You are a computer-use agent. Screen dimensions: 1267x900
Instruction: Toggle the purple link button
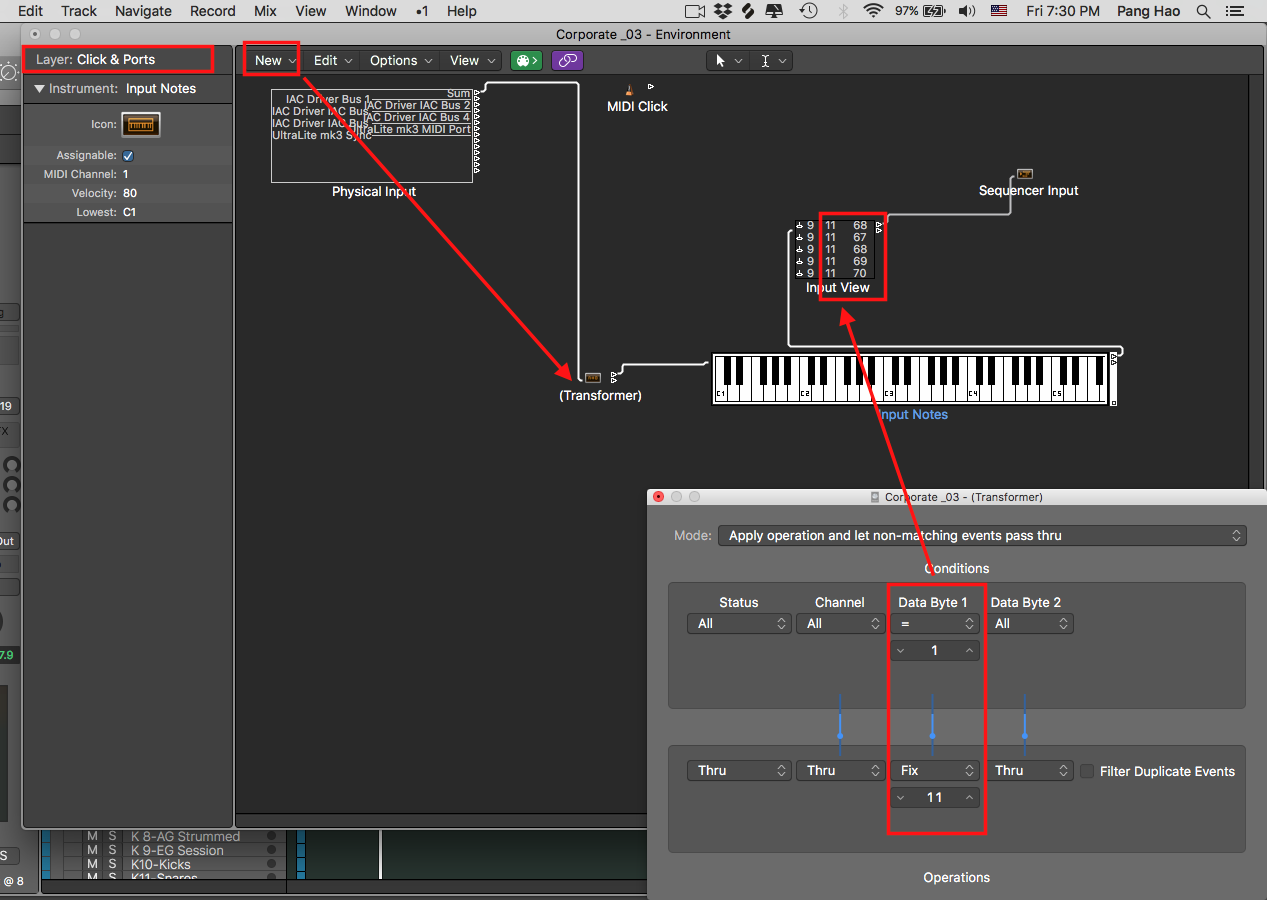[567, 60]
